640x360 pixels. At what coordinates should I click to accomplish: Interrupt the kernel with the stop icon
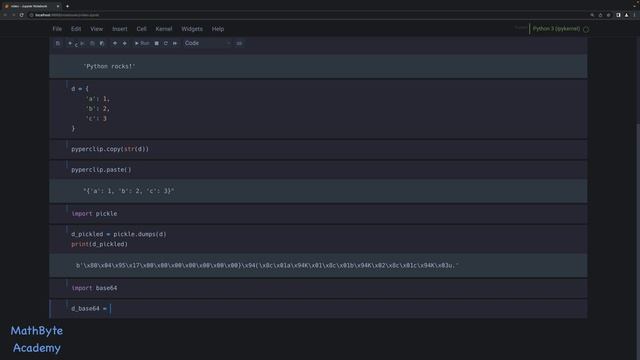156,43
